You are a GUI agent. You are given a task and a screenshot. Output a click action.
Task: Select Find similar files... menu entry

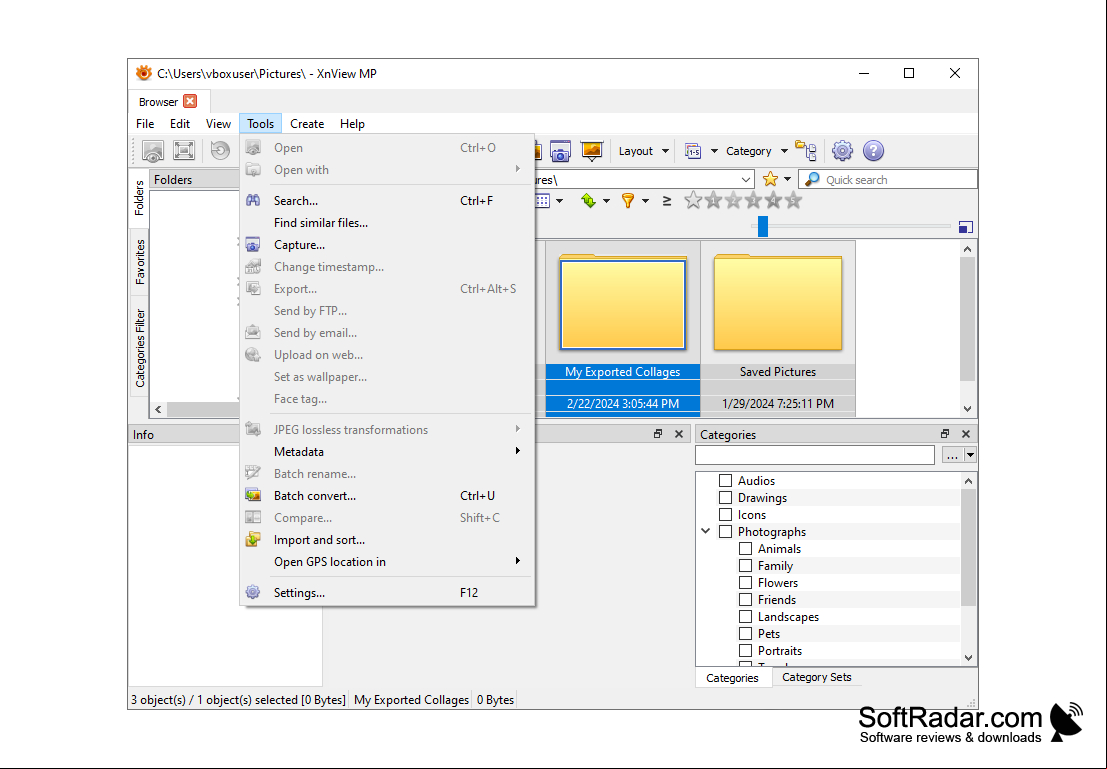(x=387, y=222)
